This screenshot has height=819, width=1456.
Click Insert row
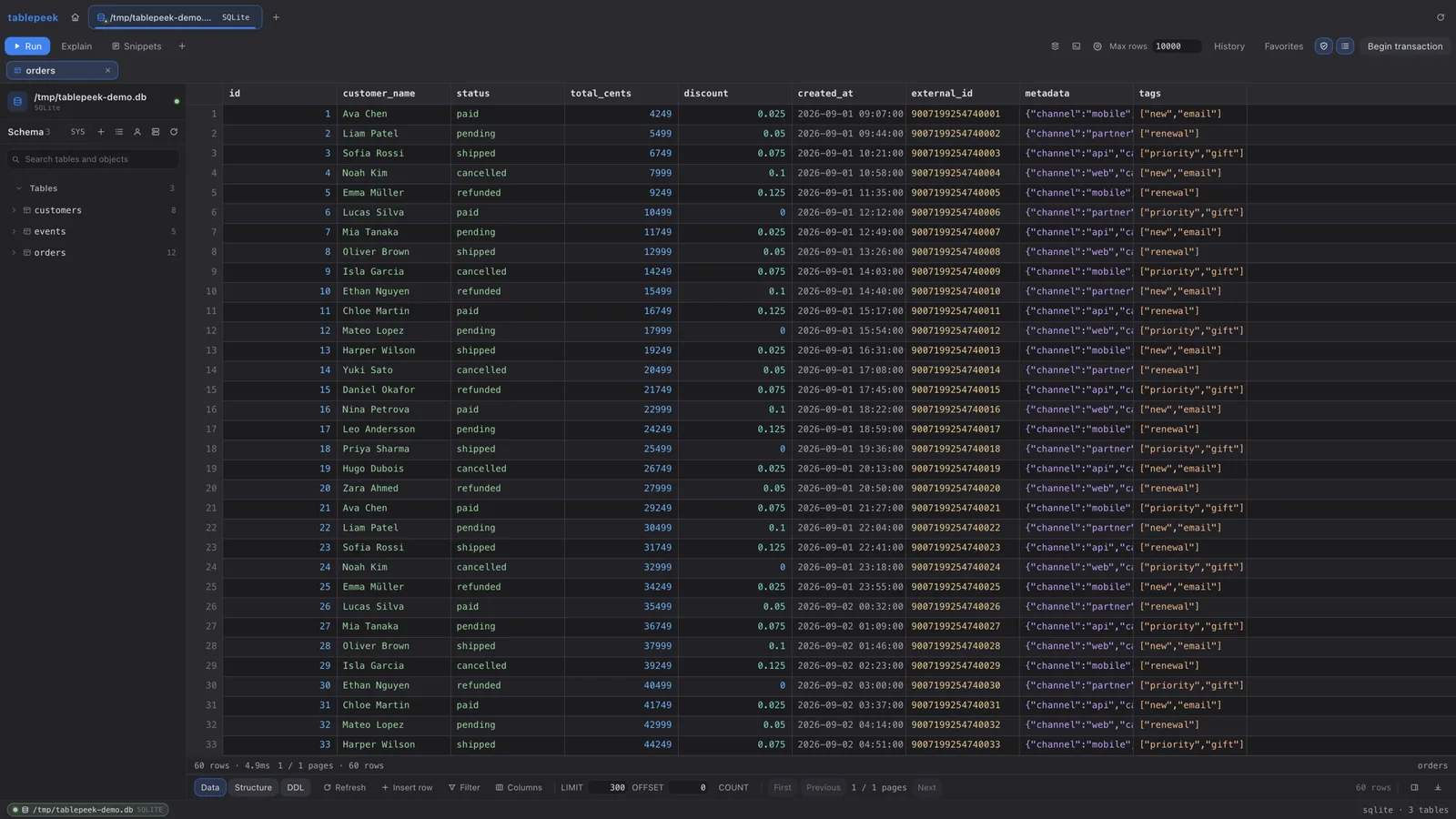pyautogui.click(x=407, y=788)
